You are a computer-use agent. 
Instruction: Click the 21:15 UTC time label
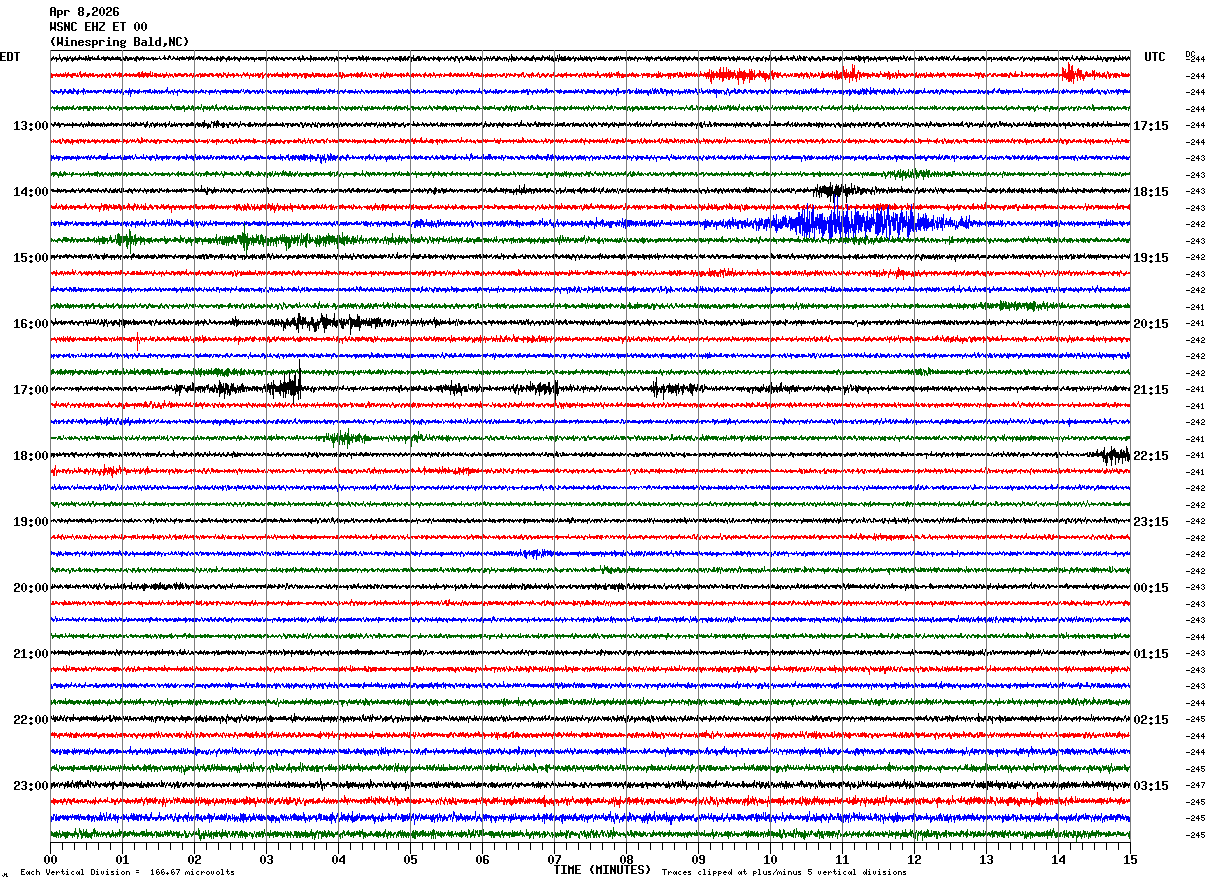(x=1151, y=390)
